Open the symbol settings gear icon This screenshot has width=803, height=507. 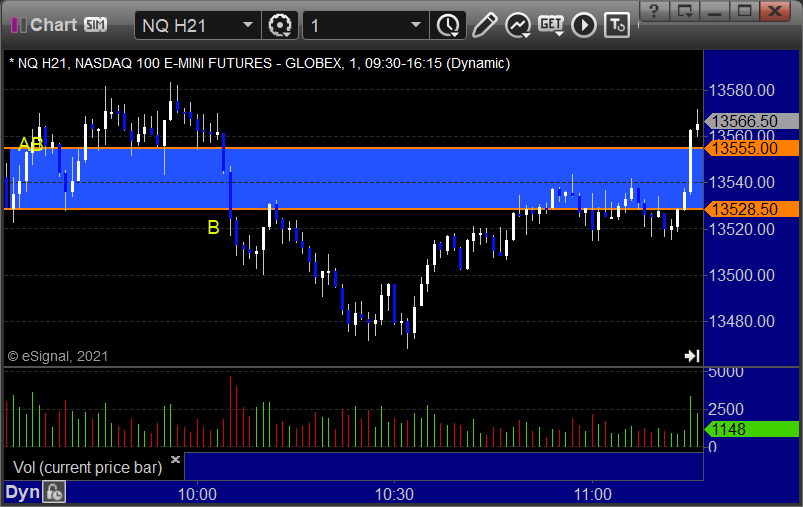(280, 25)
